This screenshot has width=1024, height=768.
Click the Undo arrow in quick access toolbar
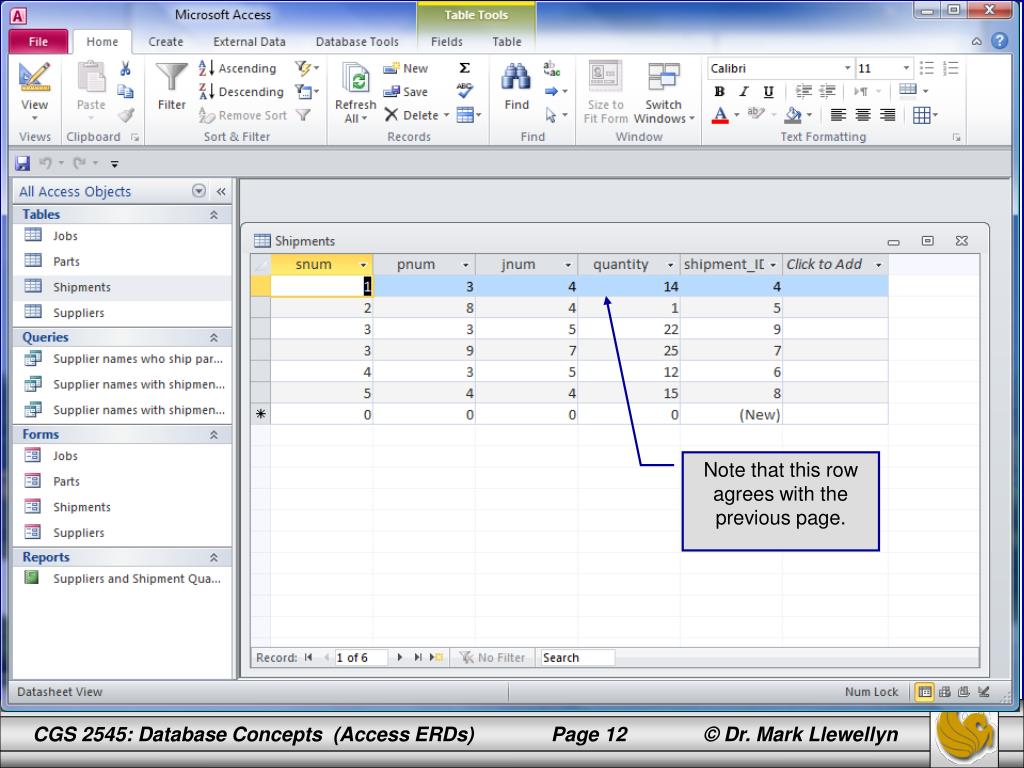[45, 163]
